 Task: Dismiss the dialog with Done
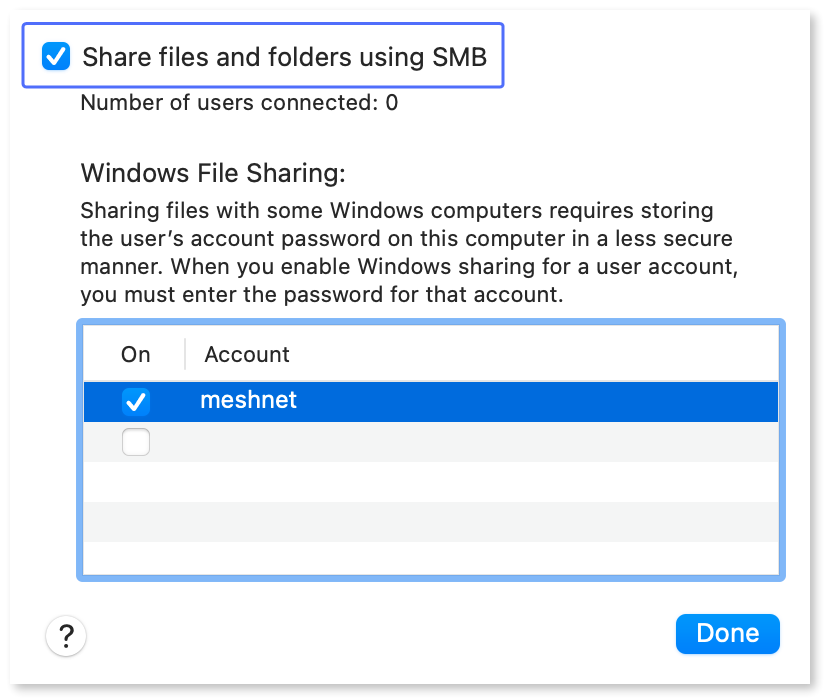728,633
